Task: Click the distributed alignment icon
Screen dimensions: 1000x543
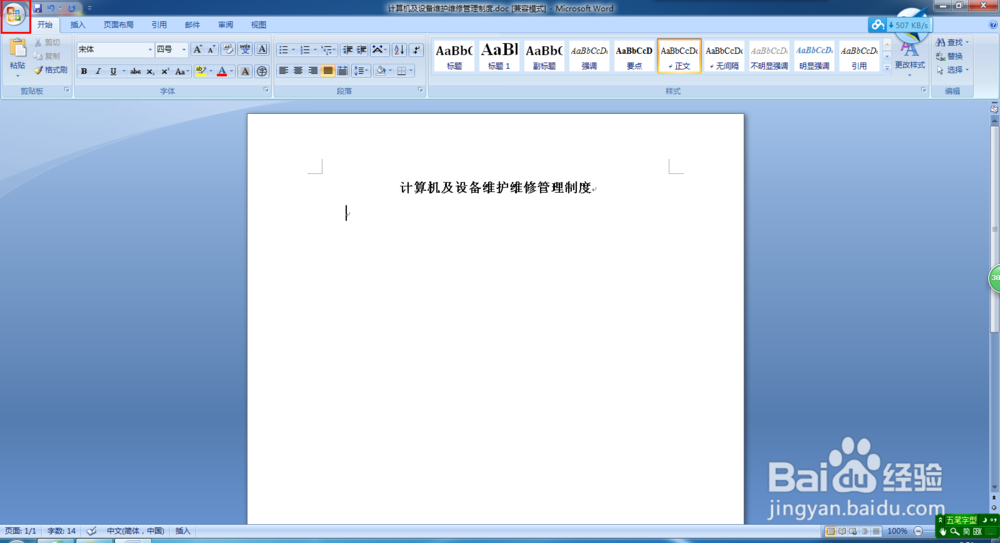Action: (342, 71)
